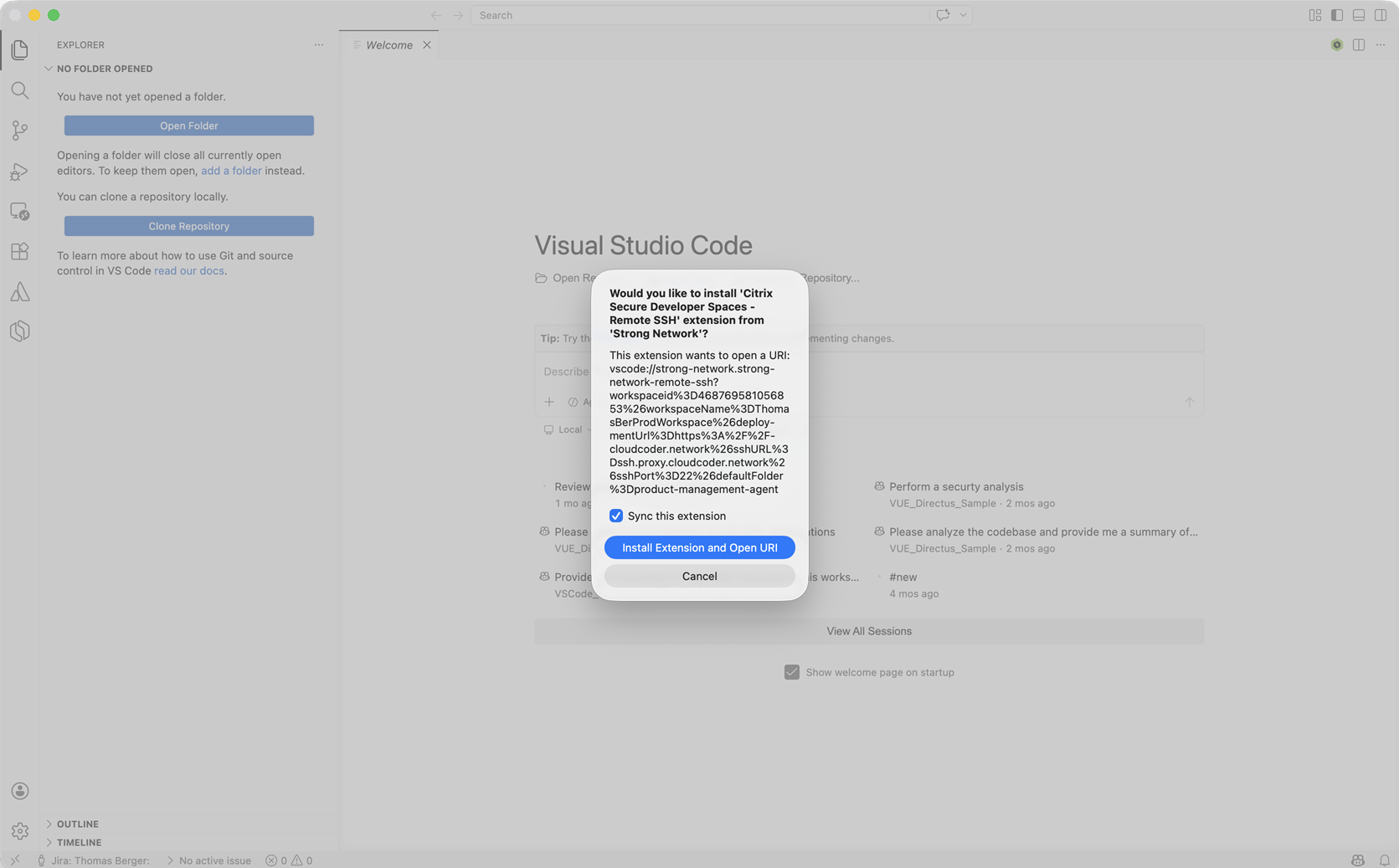Click the remote window status bar icon
This screenshot has height=868, width=1399.
click(14, 860)
